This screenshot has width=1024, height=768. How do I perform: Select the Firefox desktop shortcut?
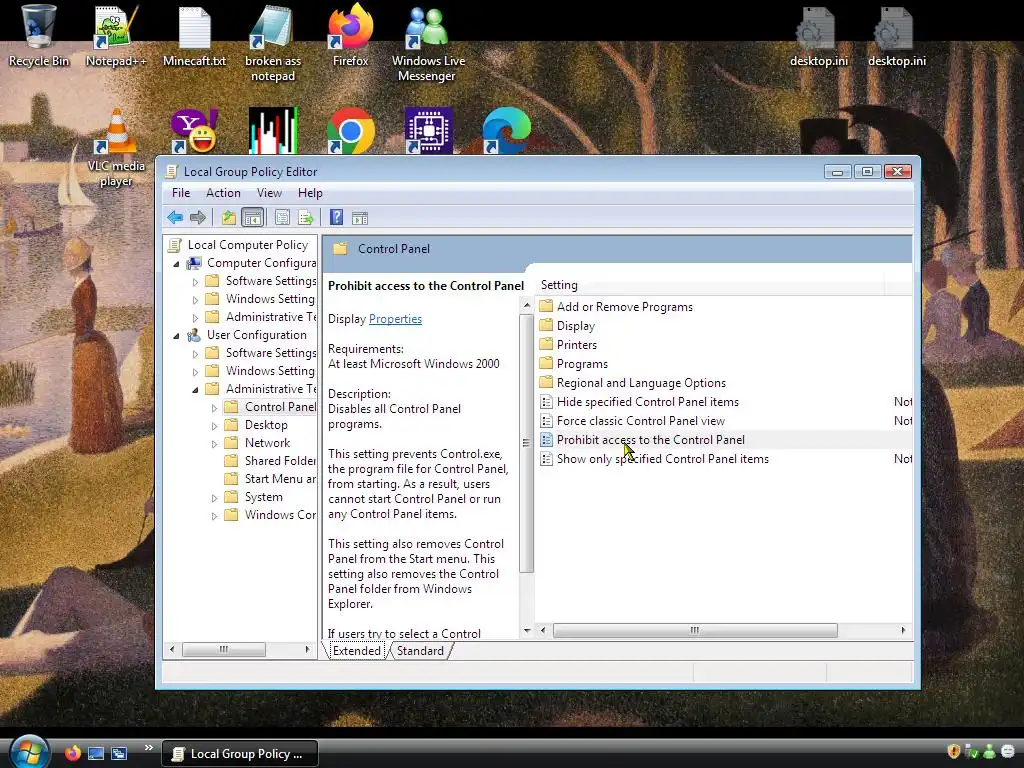351,36
